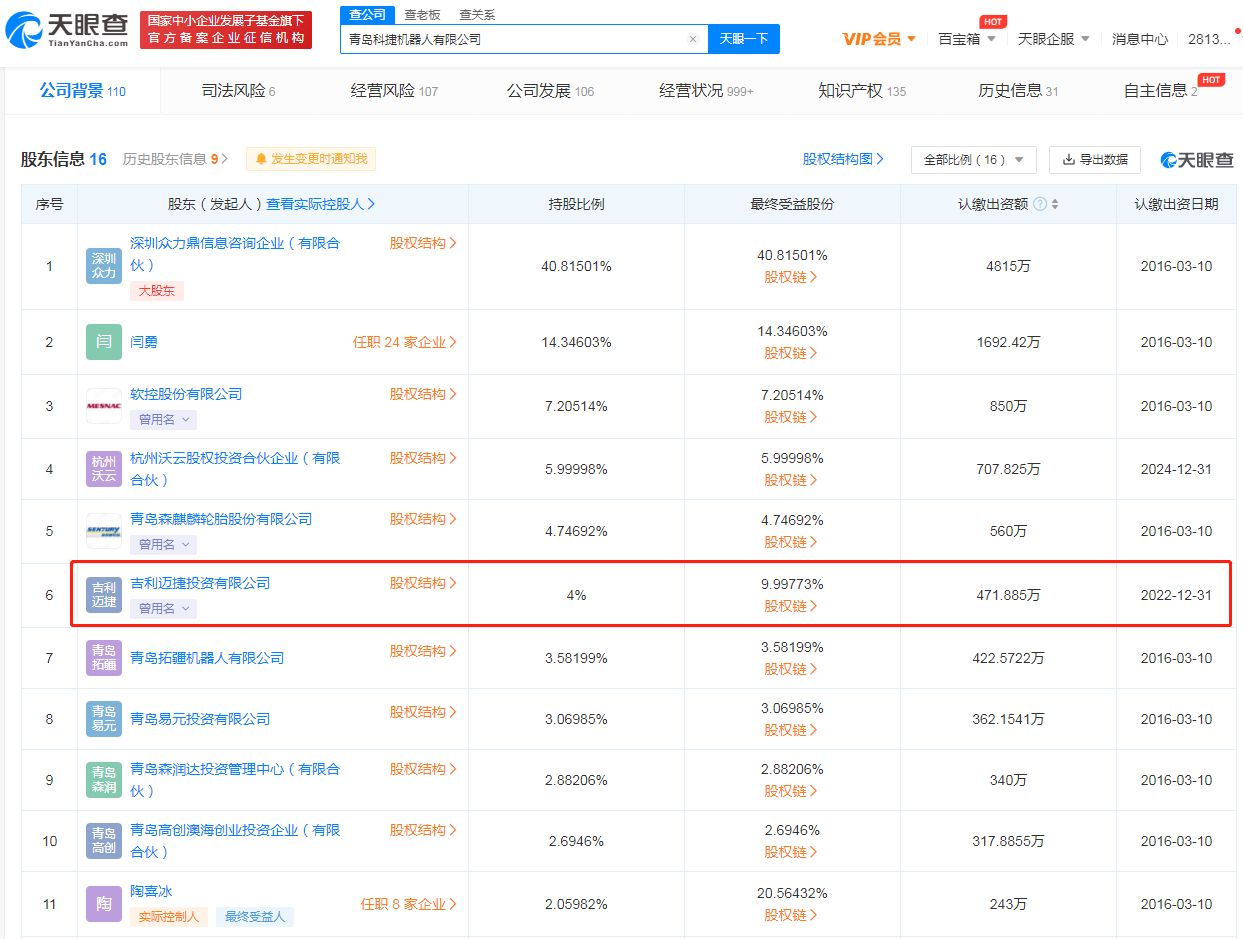The image size is (1243, 939).
Task: Click the 天眼一下 search button
Action: 744,39
